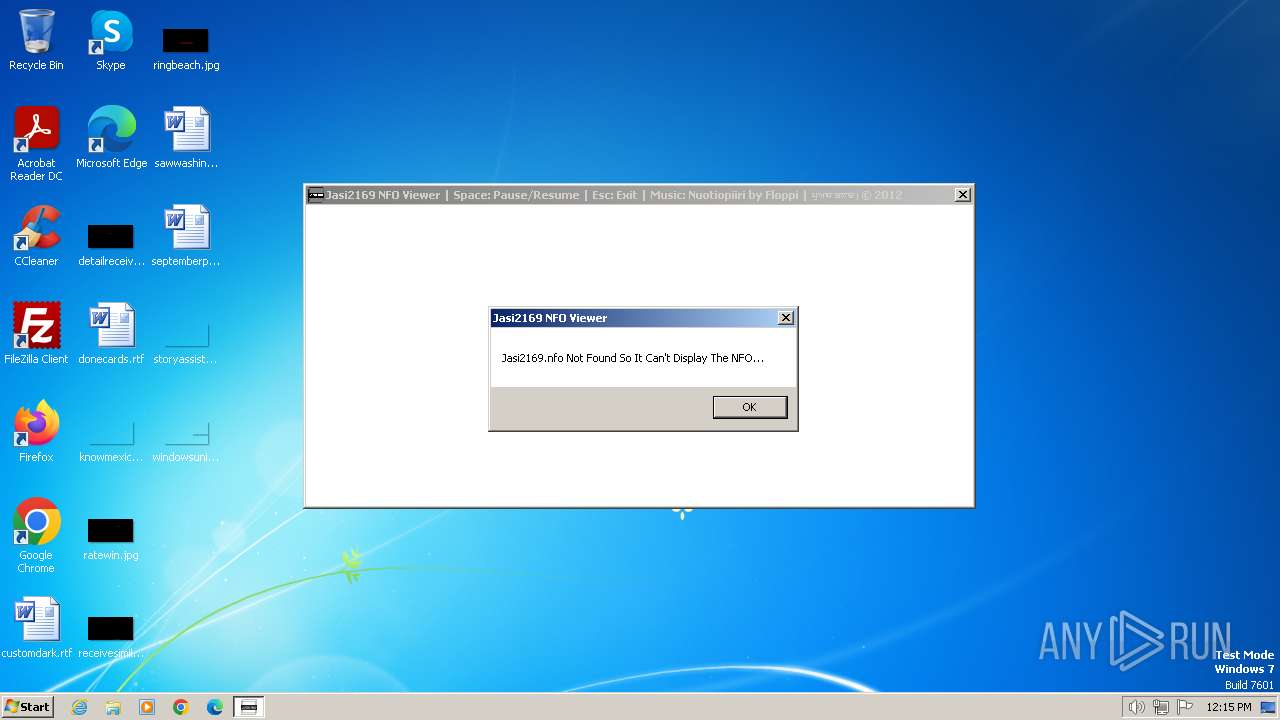Viewport: 1280px width, 720px height.
Task: Select the windowsuni... file icon
Action: point(186,440)
